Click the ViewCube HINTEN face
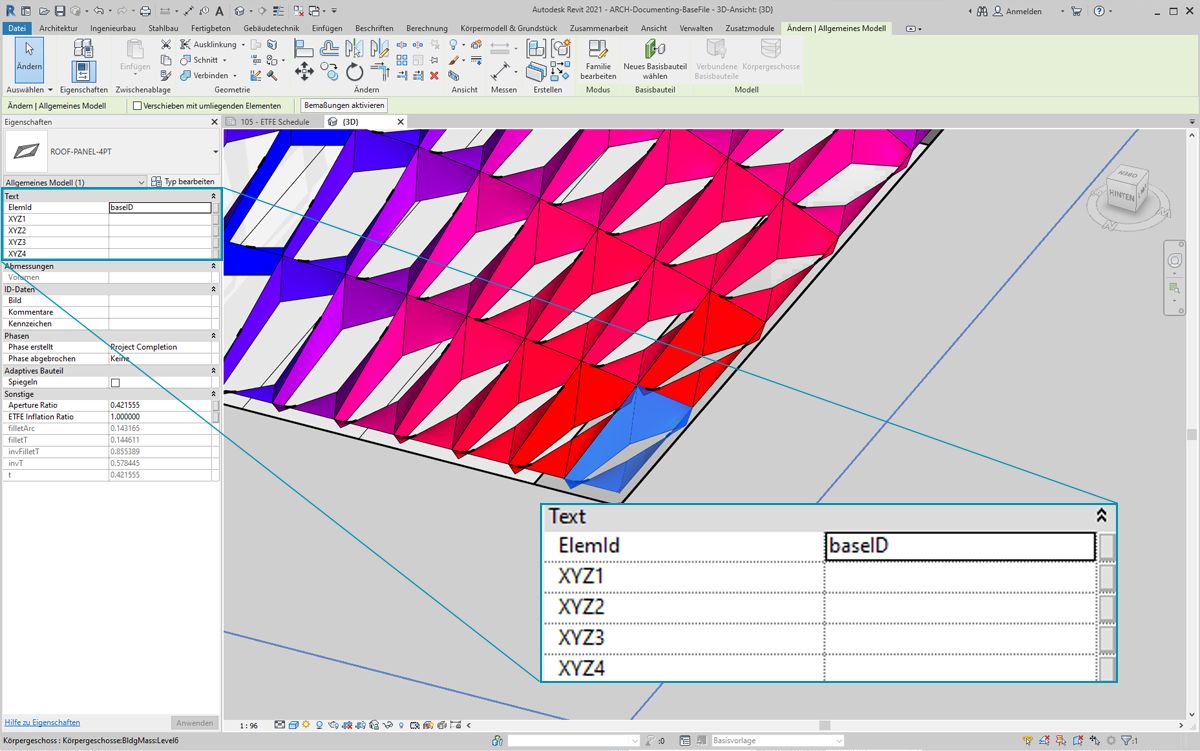Image resolution: width=1200 pixels, height=751 pixels. 1122,197
